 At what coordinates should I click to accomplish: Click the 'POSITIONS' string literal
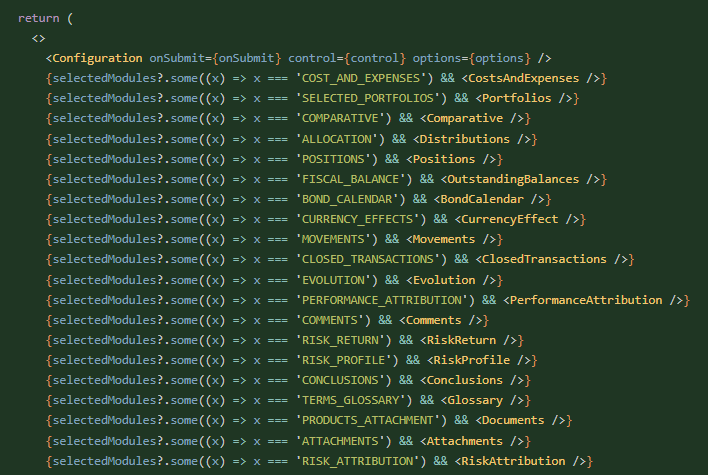pyautogui.click(x=333, y=159)
